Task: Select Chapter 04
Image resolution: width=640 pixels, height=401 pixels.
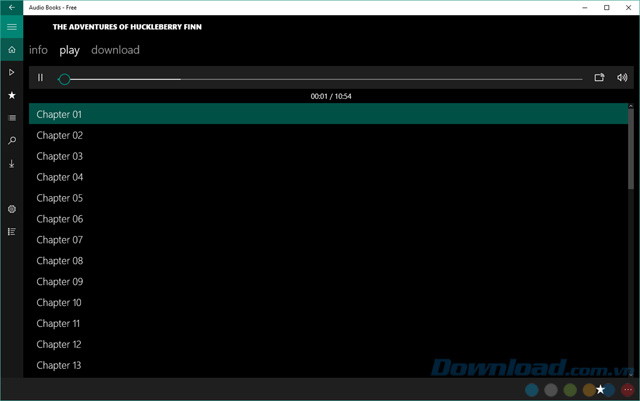Action: pyautogui.click(x=328, y=177)
